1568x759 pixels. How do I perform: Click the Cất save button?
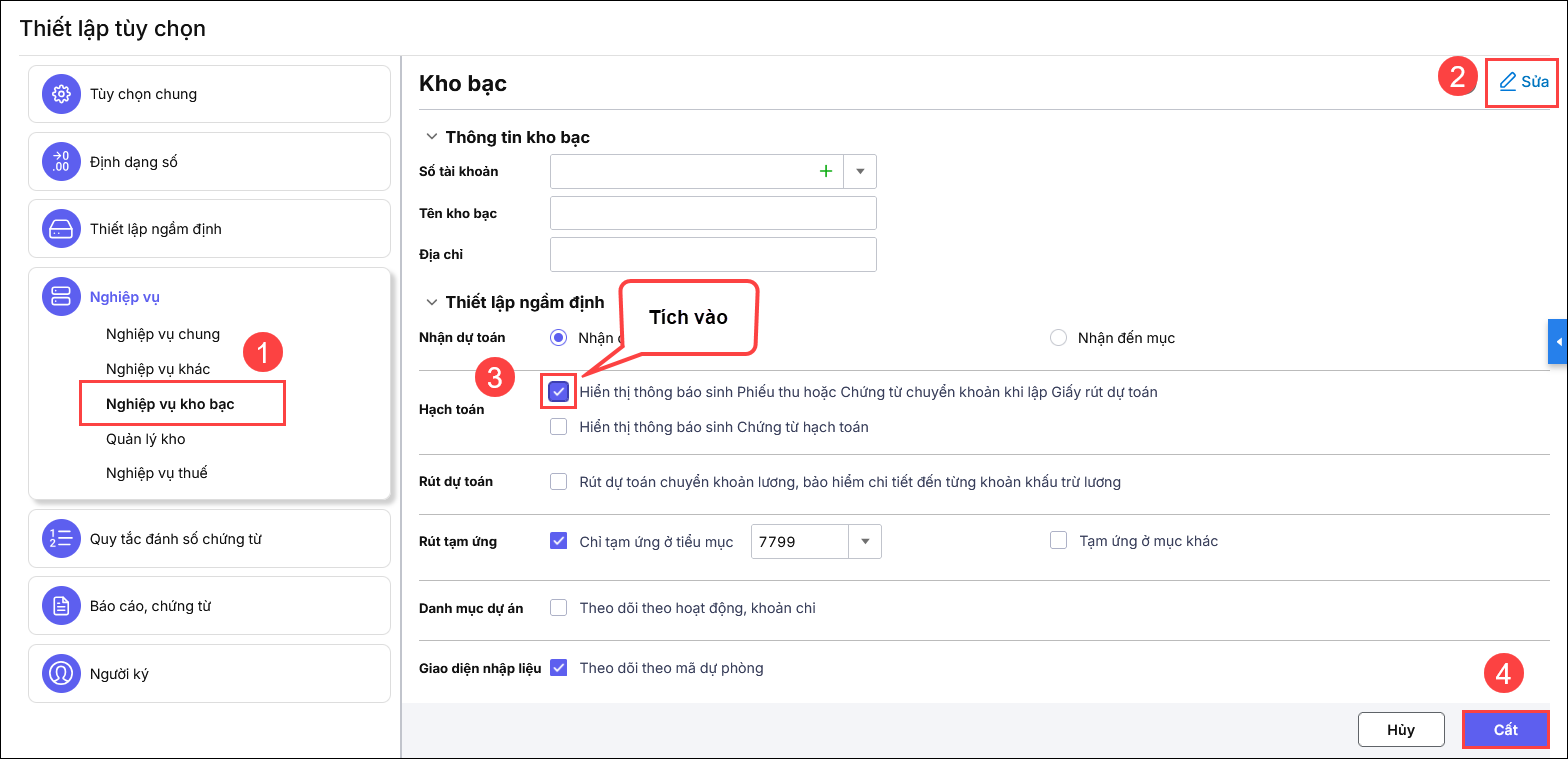click(1505, 730)
